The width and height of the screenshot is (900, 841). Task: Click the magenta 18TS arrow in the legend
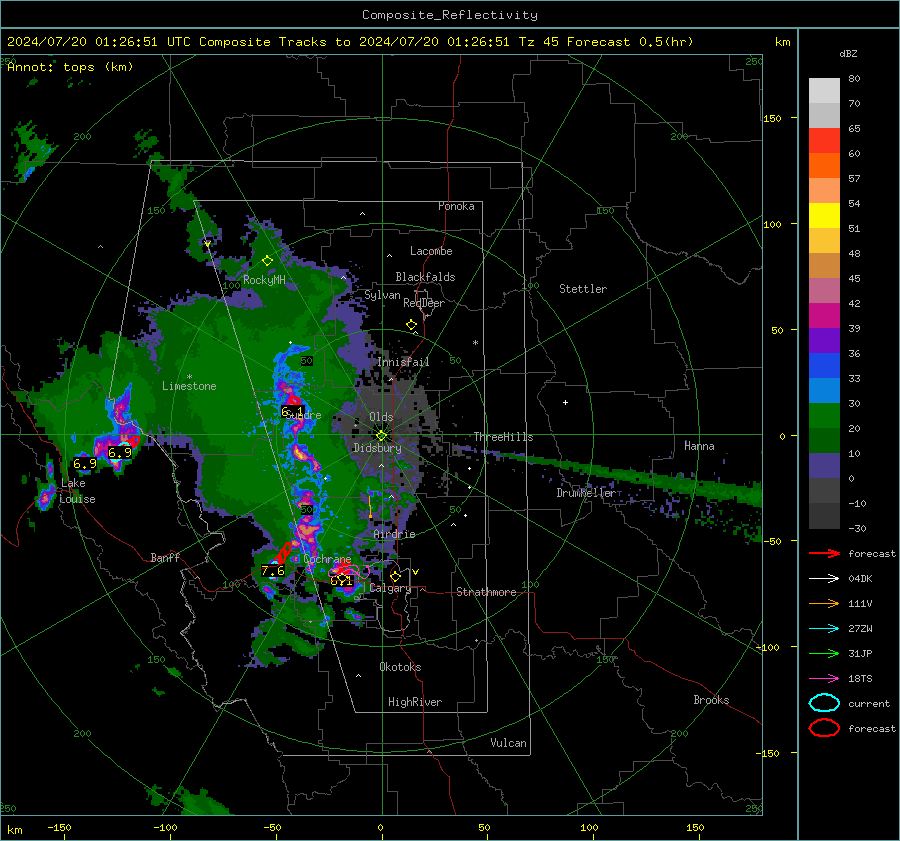824,679
